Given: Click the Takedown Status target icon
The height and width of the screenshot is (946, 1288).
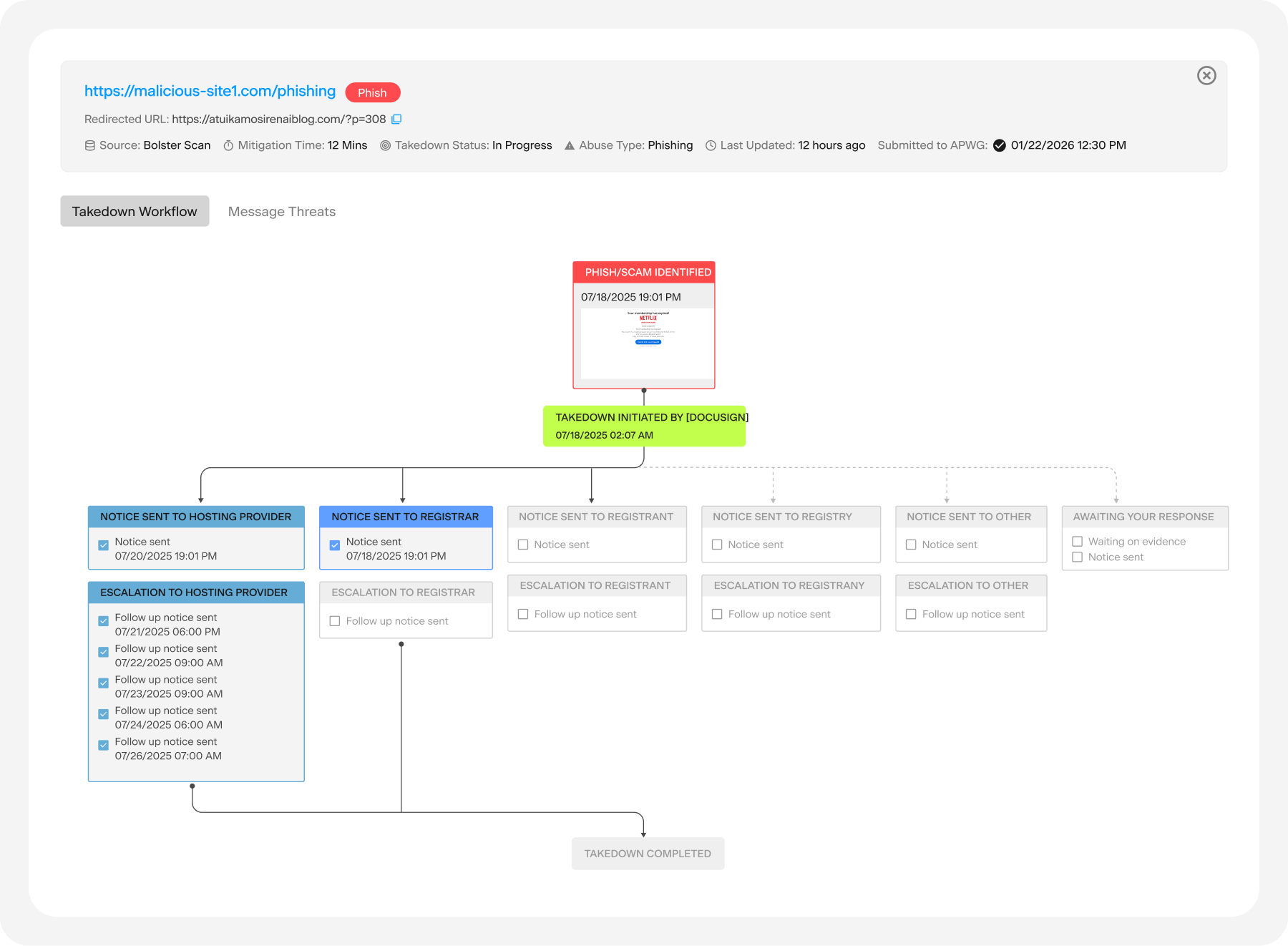Looking at the screenshot, I should (x=385, y=146).
